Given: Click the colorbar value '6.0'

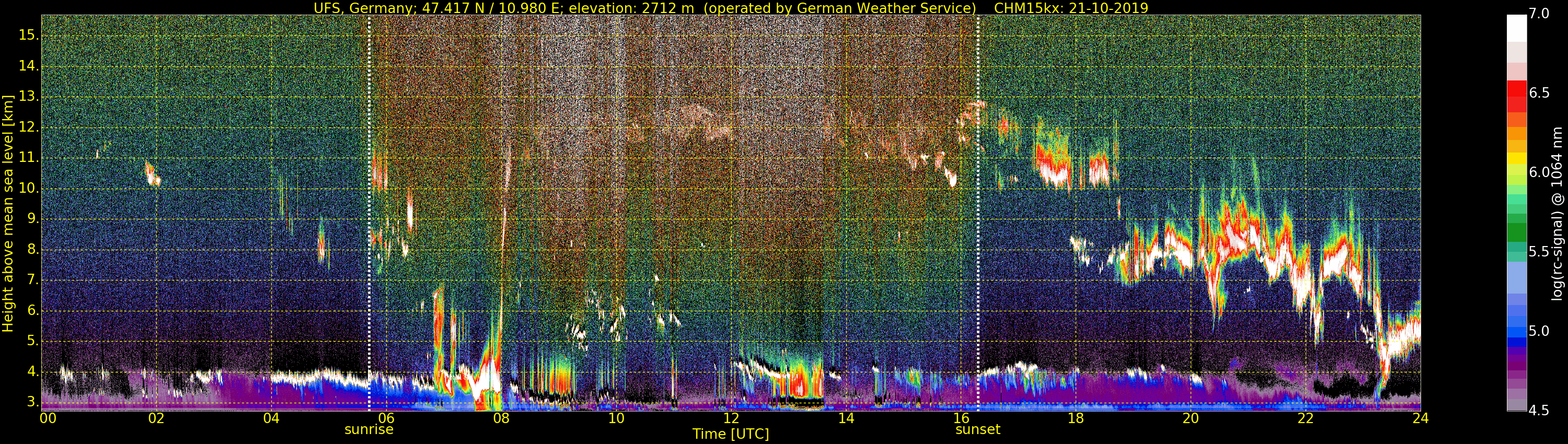Looking at the screenshot, I should point(1539,172).
